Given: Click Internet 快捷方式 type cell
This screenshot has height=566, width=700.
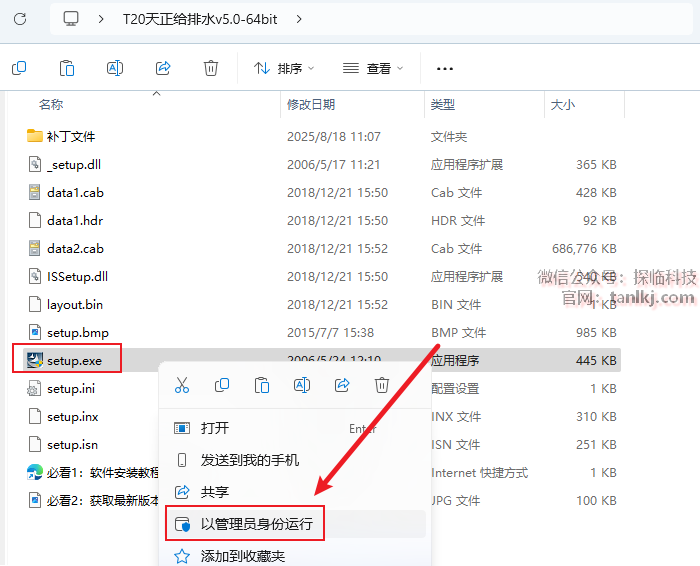Looking at the screenshot, I should 479,473.
